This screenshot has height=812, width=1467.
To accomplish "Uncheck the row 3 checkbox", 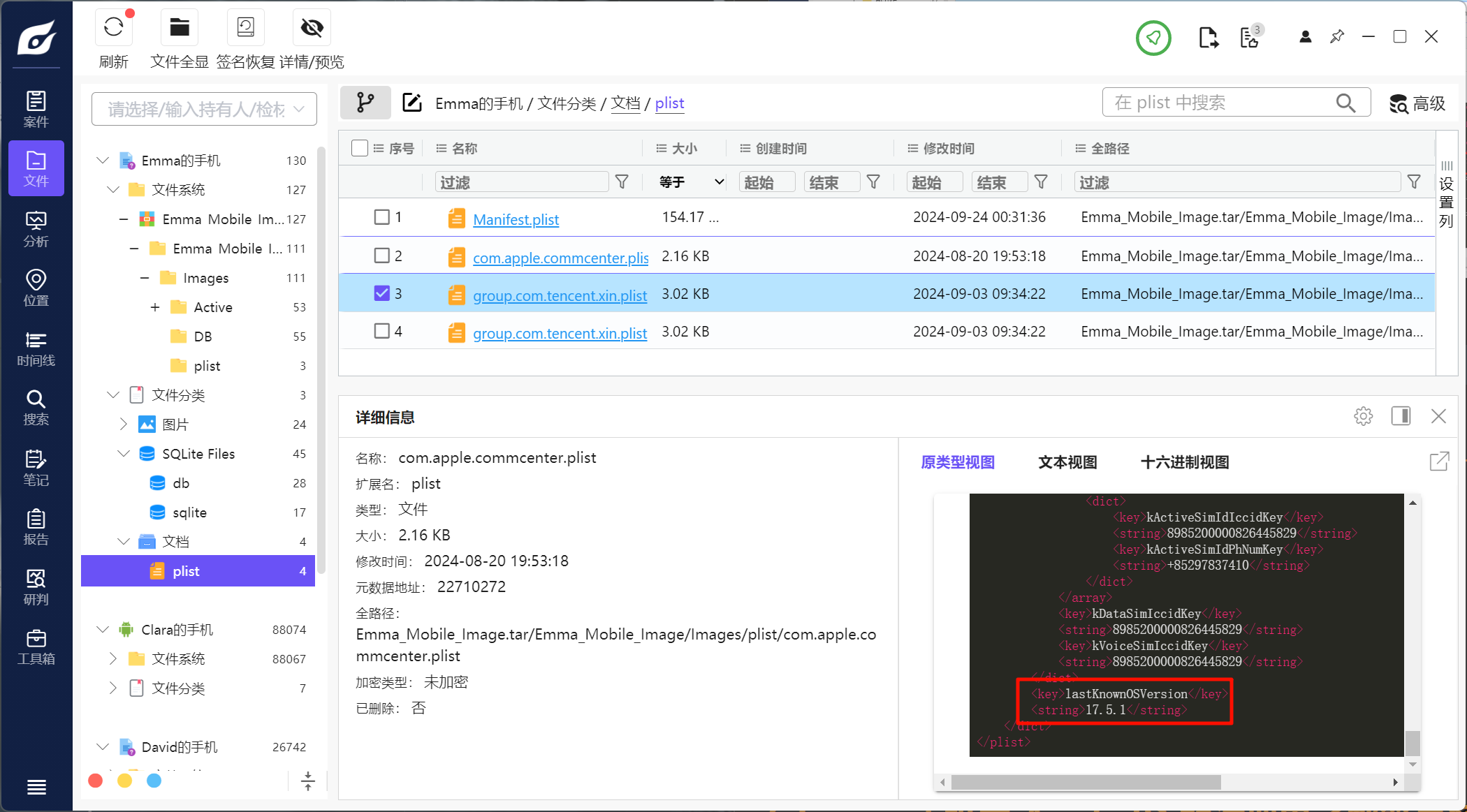I will (x=381, y=293).
